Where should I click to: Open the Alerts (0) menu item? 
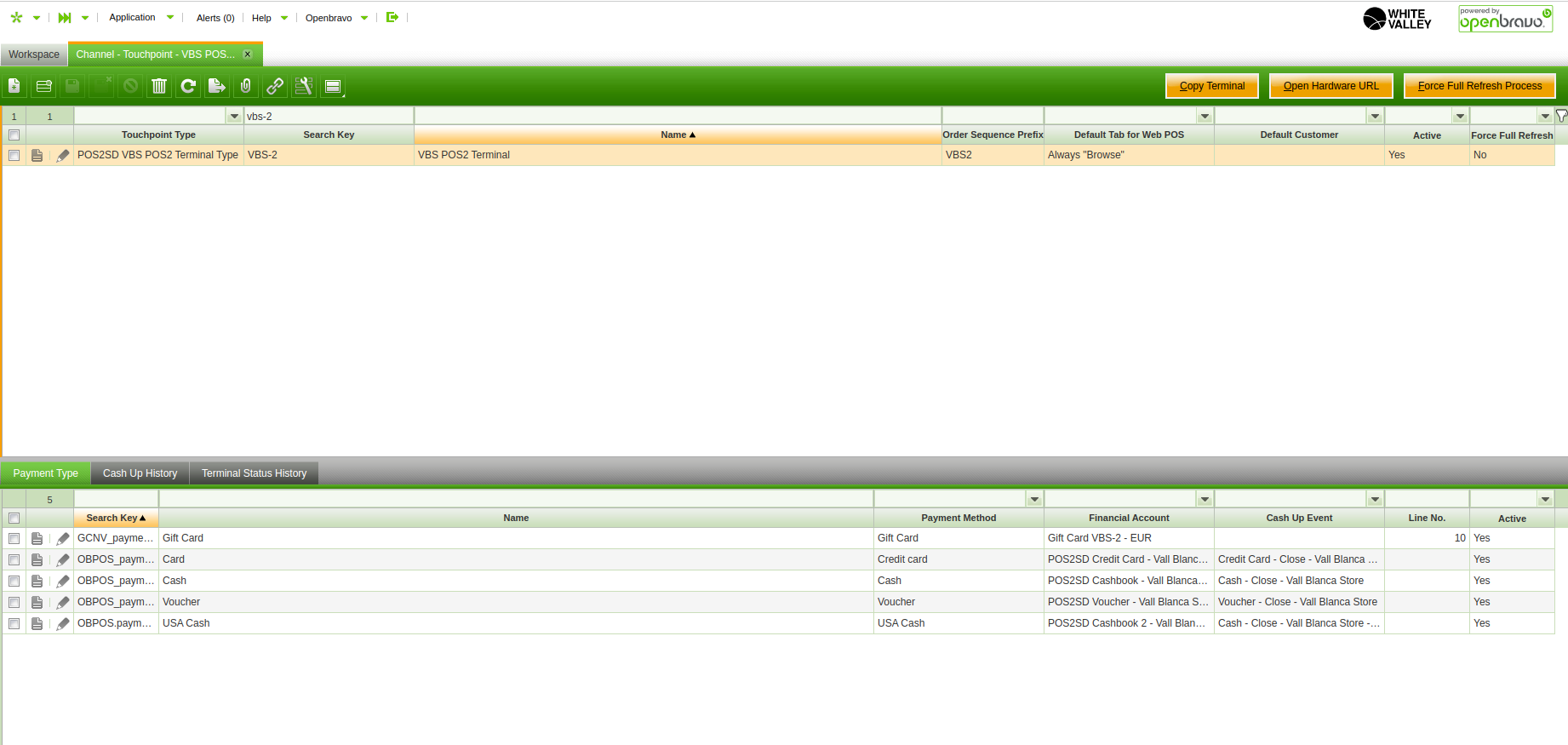click(215, 18)
